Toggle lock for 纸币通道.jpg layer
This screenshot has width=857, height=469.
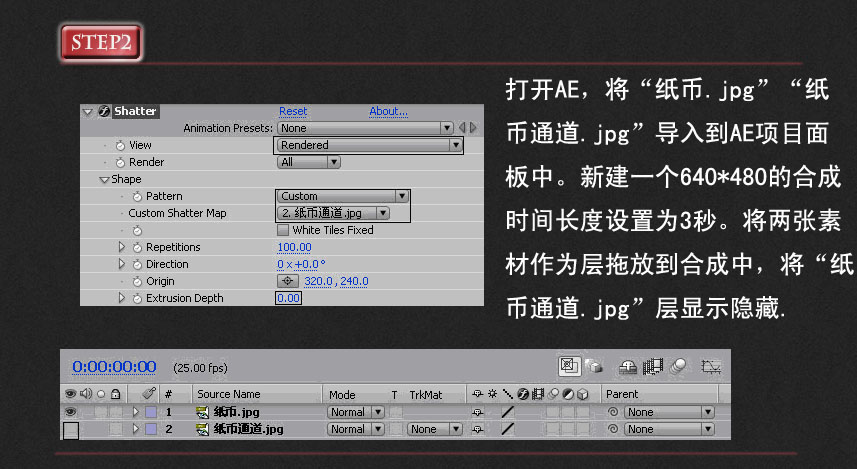[x=116, y=429]
